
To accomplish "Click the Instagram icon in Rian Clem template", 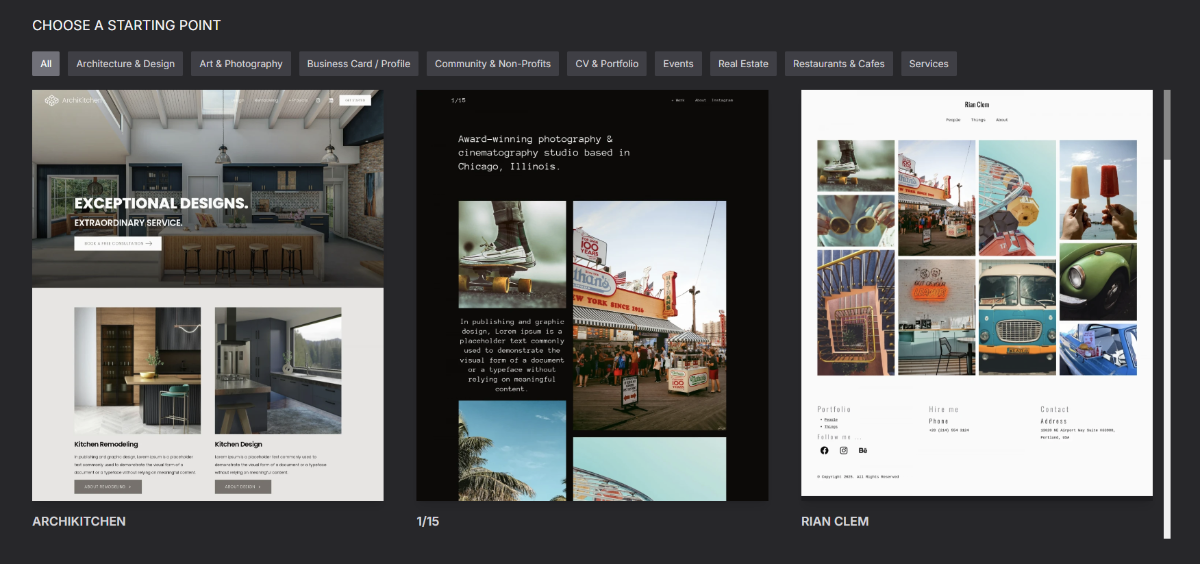I will pos(843,450).
